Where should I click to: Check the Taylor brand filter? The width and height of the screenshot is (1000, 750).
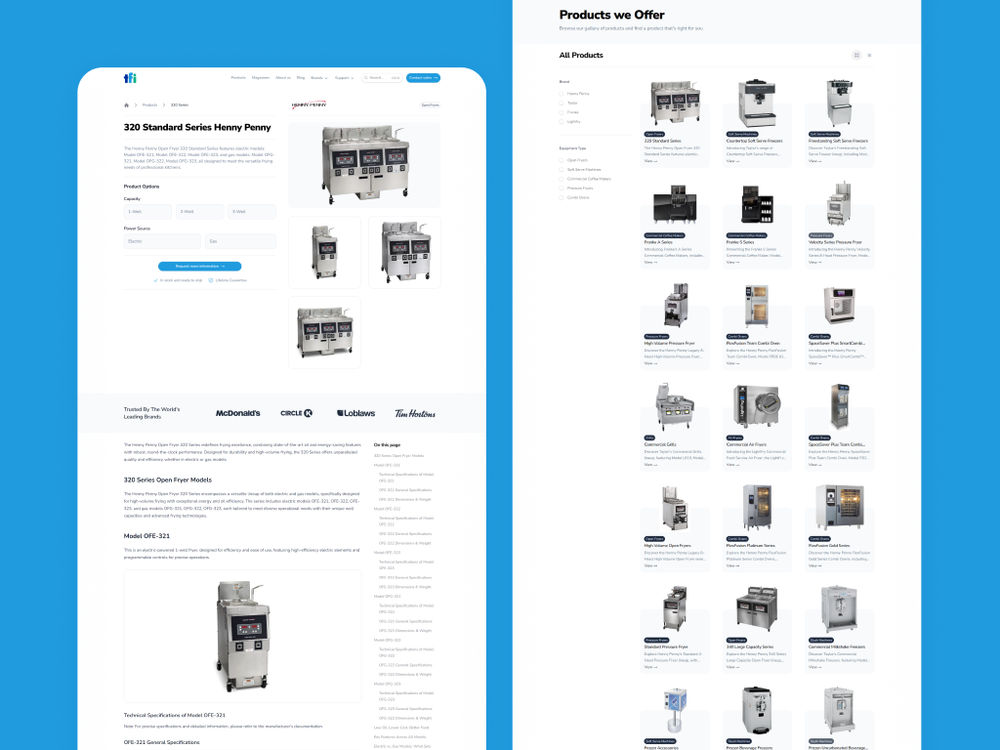[562, 103]
